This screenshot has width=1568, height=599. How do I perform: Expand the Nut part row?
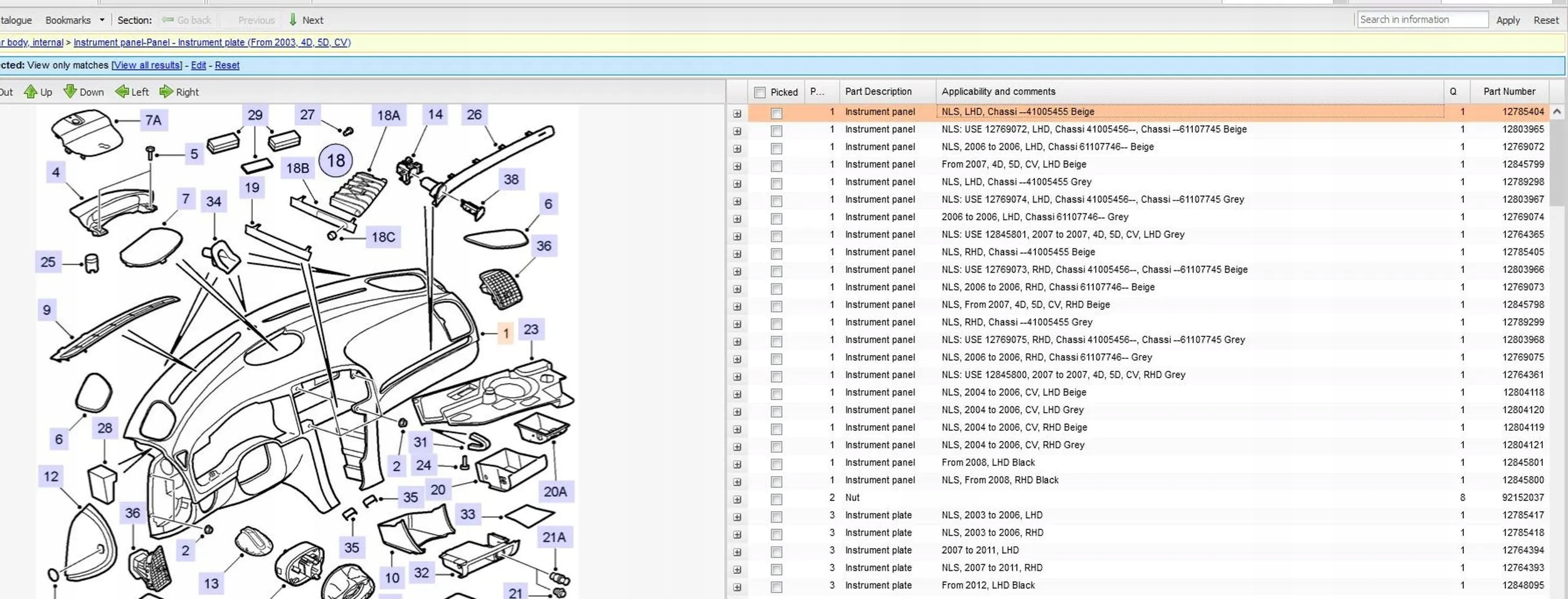point(737,499)
